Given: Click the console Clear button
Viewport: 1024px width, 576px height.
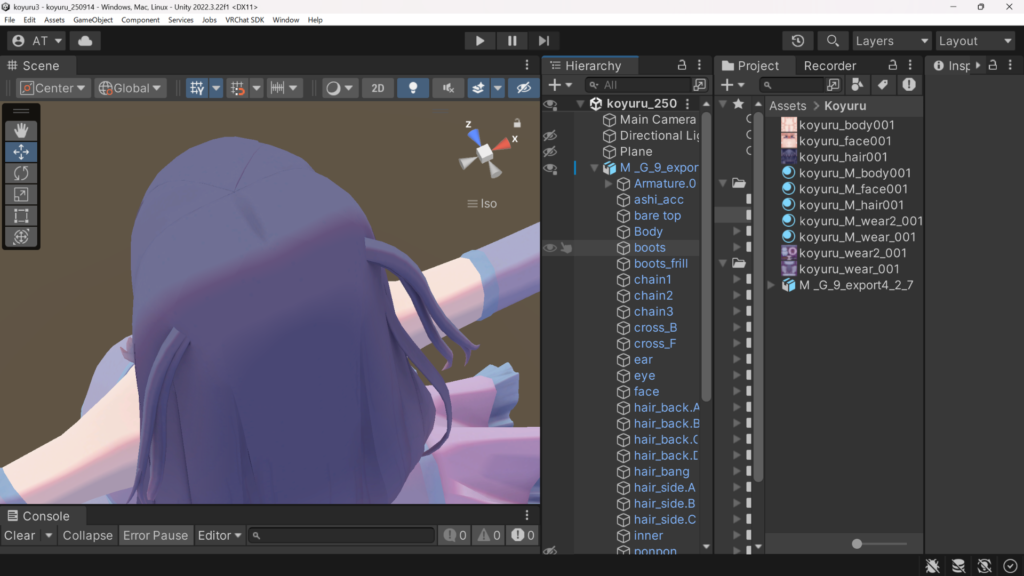Looking at the screenshot, I should click(19, 536).
